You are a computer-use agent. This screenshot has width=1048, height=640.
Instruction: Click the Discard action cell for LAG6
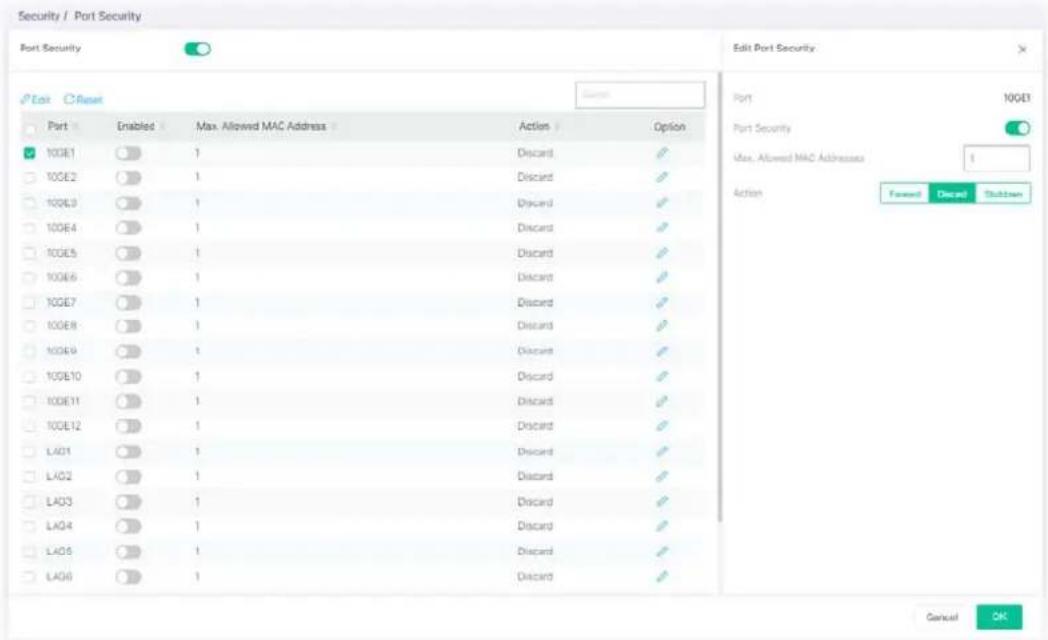[x=535, y=577]
